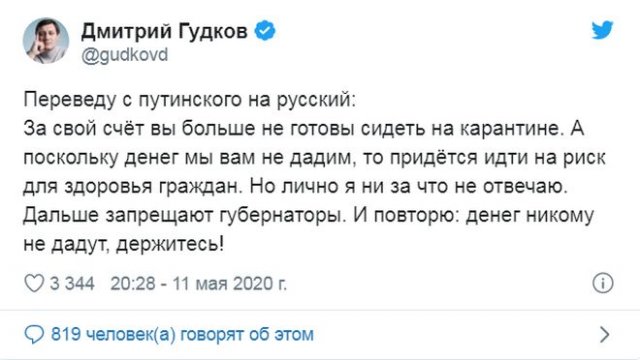Open the Дмитрий Гудков profile name
The image size is (640, 360).
[x=164, y=31]
